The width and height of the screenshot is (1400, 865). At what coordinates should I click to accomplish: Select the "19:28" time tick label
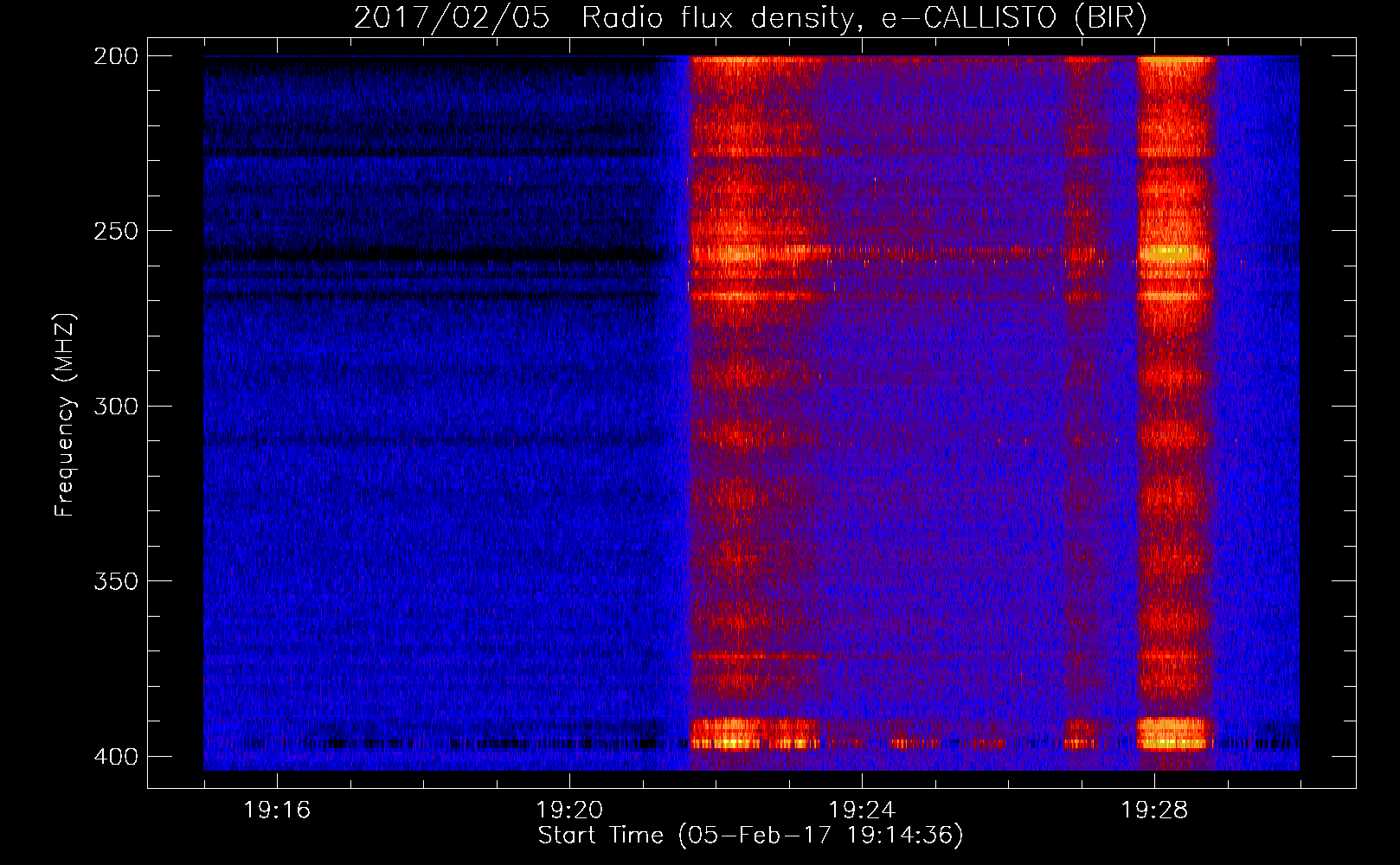[x=1154, y=810]
